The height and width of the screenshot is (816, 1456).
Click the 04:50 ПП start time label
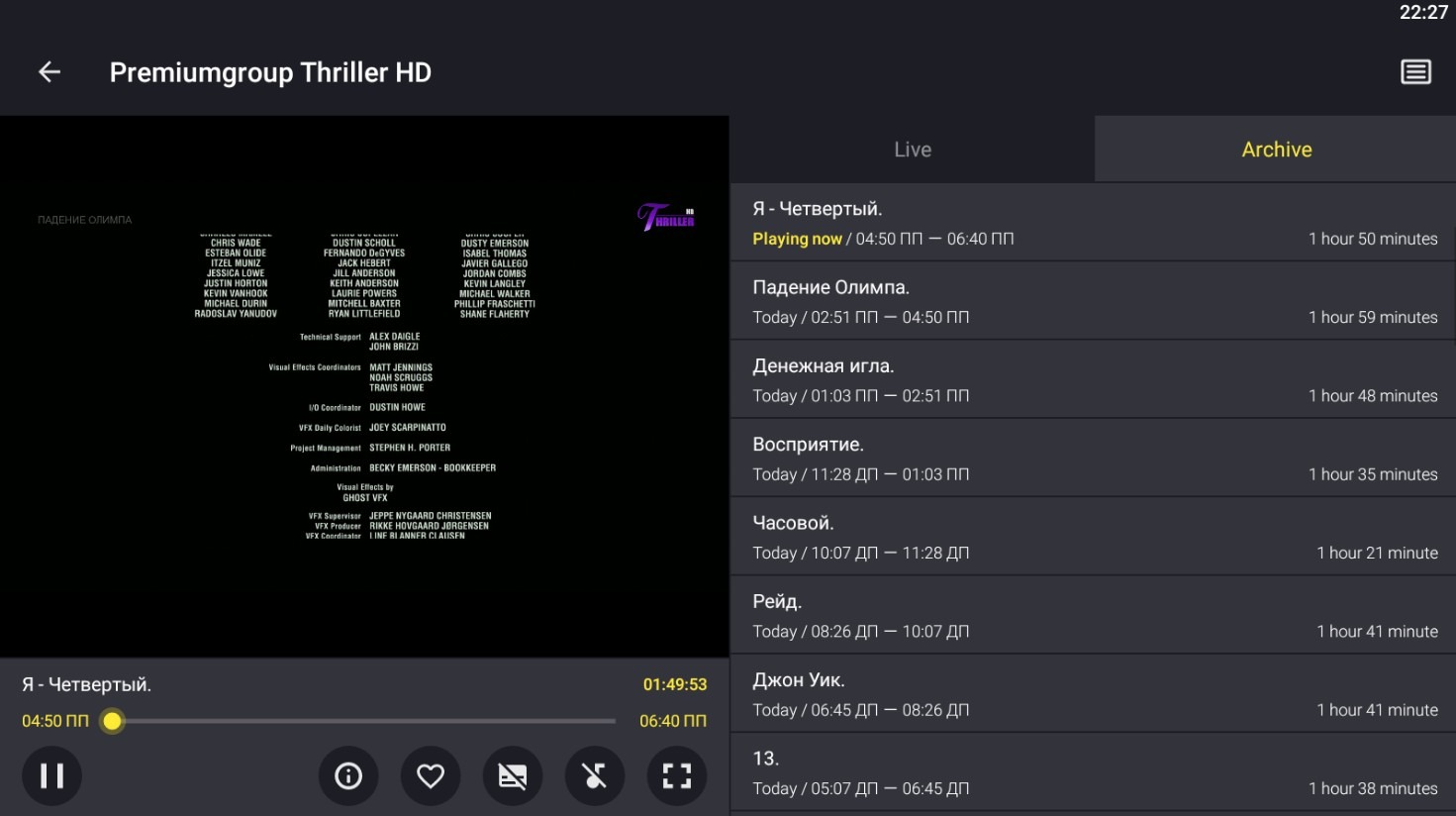55,721
